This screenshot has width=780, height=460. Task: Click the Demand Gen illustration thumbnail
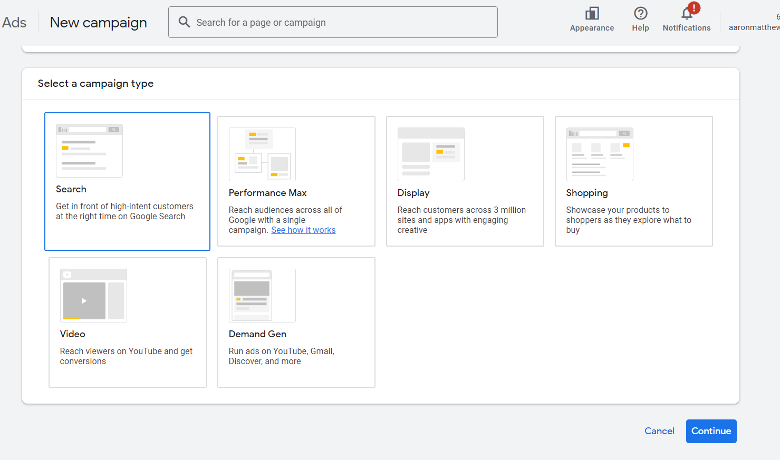coord(262,295)
